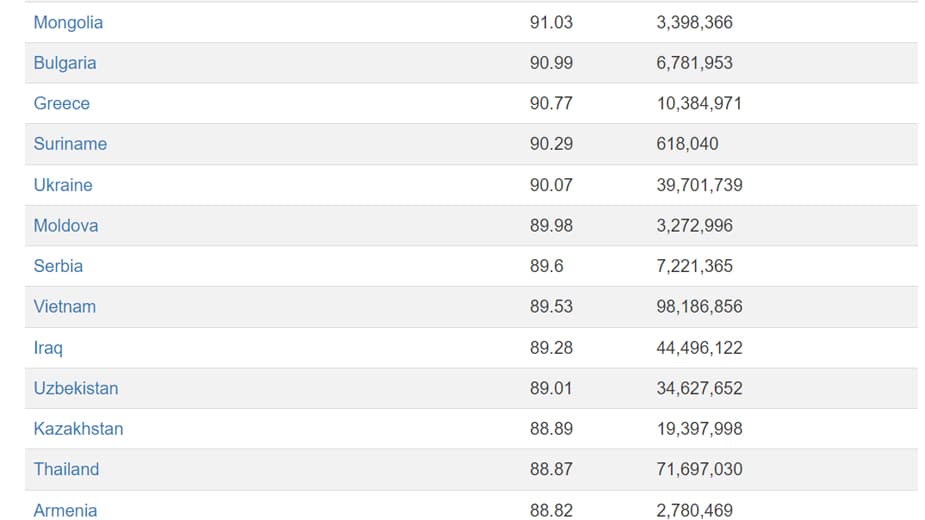Open the Armenia country link
925x520 pixels.
(65, 510)
